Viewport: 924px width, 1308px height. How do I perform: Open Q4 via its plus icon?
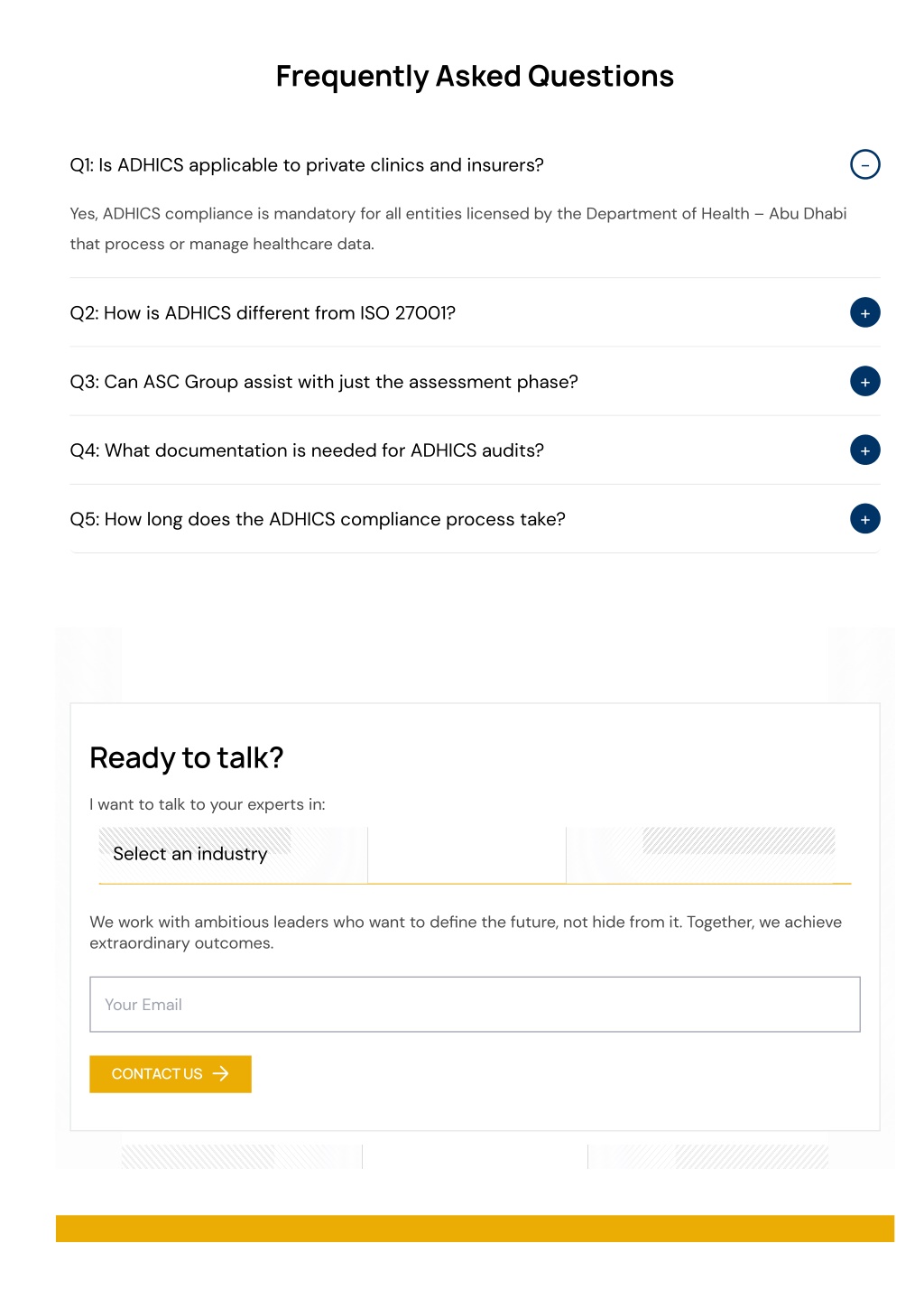[864, 450]
